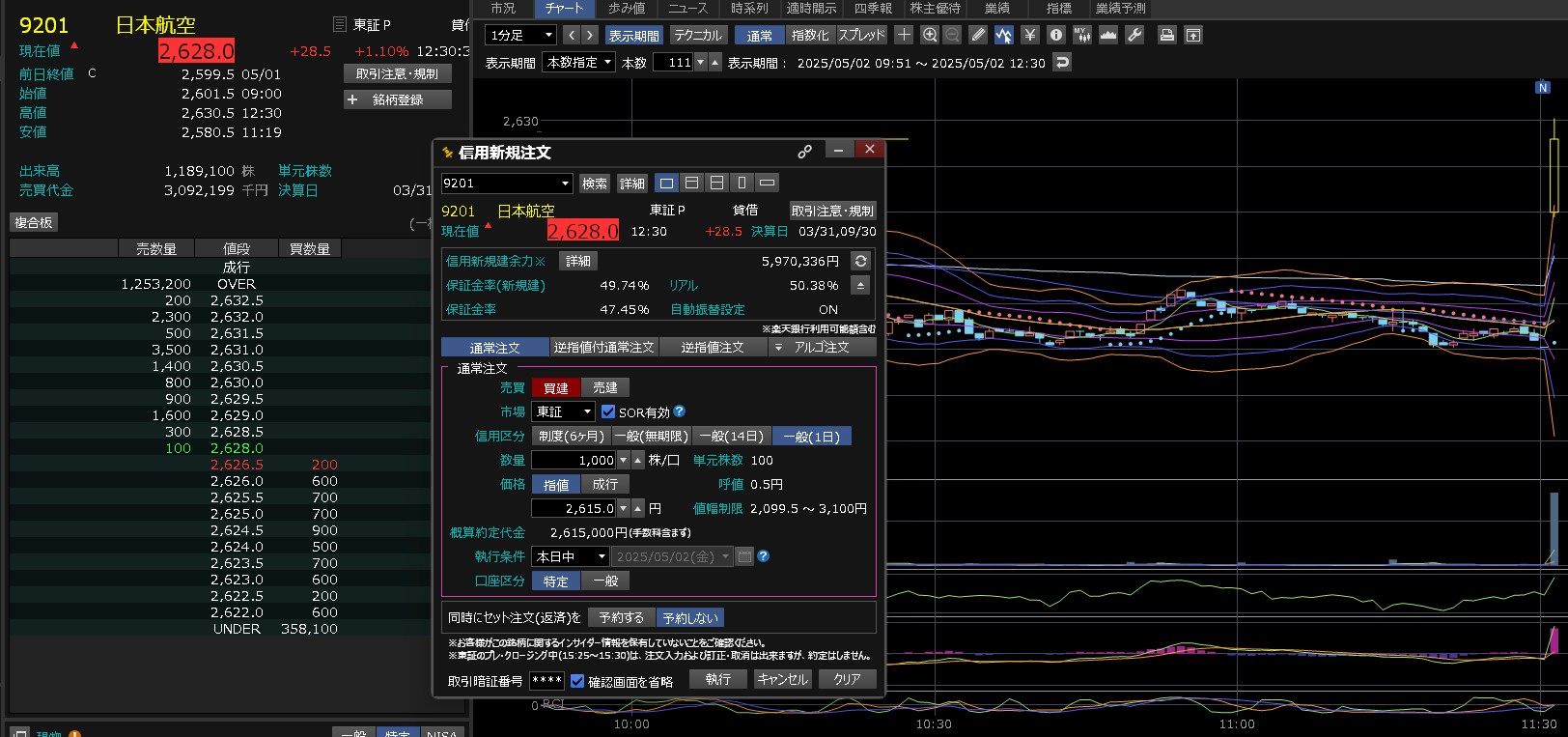
Task: Click the link chain icon in order window
Action: (x=804, y=152)
